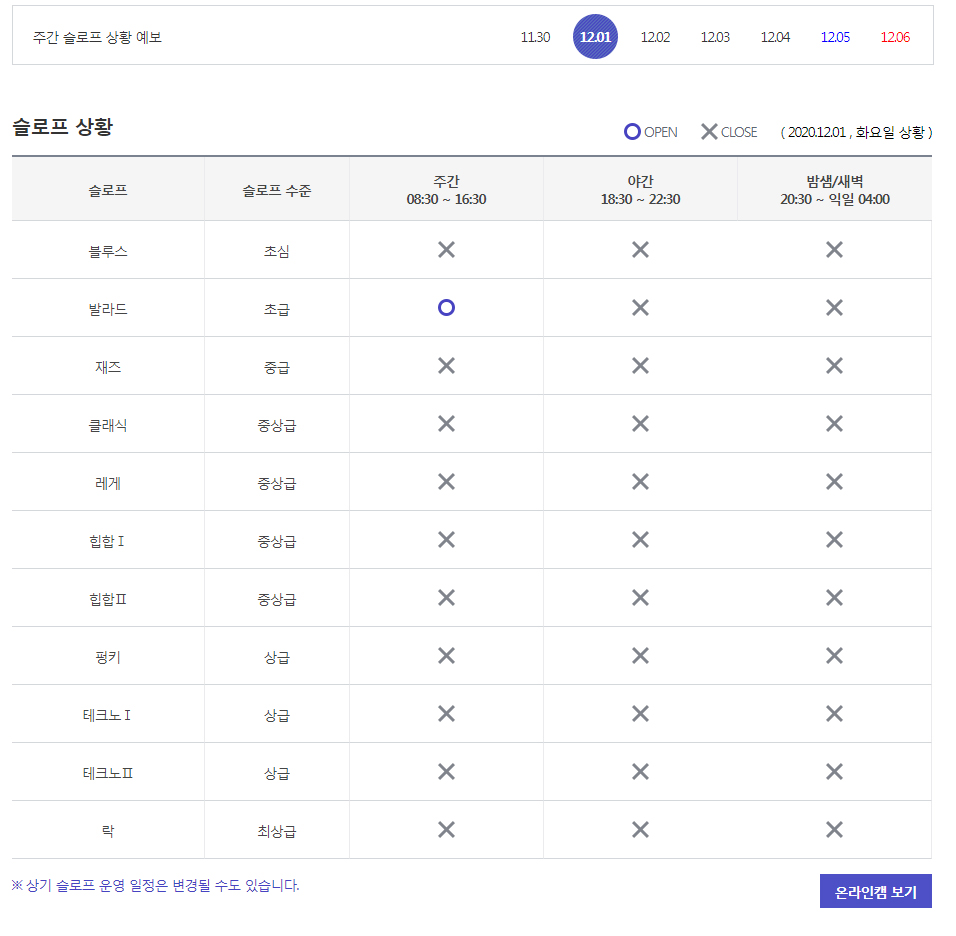Switch to the 12.02 forecast date
The height and width of the screenshot is (936, 956).
point(655,37)
